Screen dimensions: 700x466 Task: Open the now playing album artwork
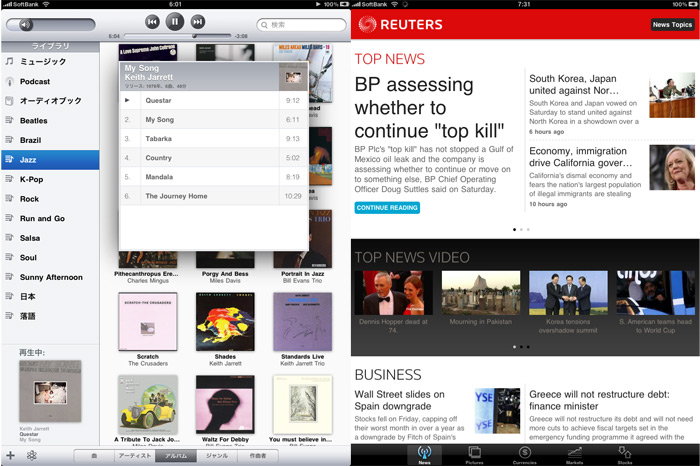point(50,391)
